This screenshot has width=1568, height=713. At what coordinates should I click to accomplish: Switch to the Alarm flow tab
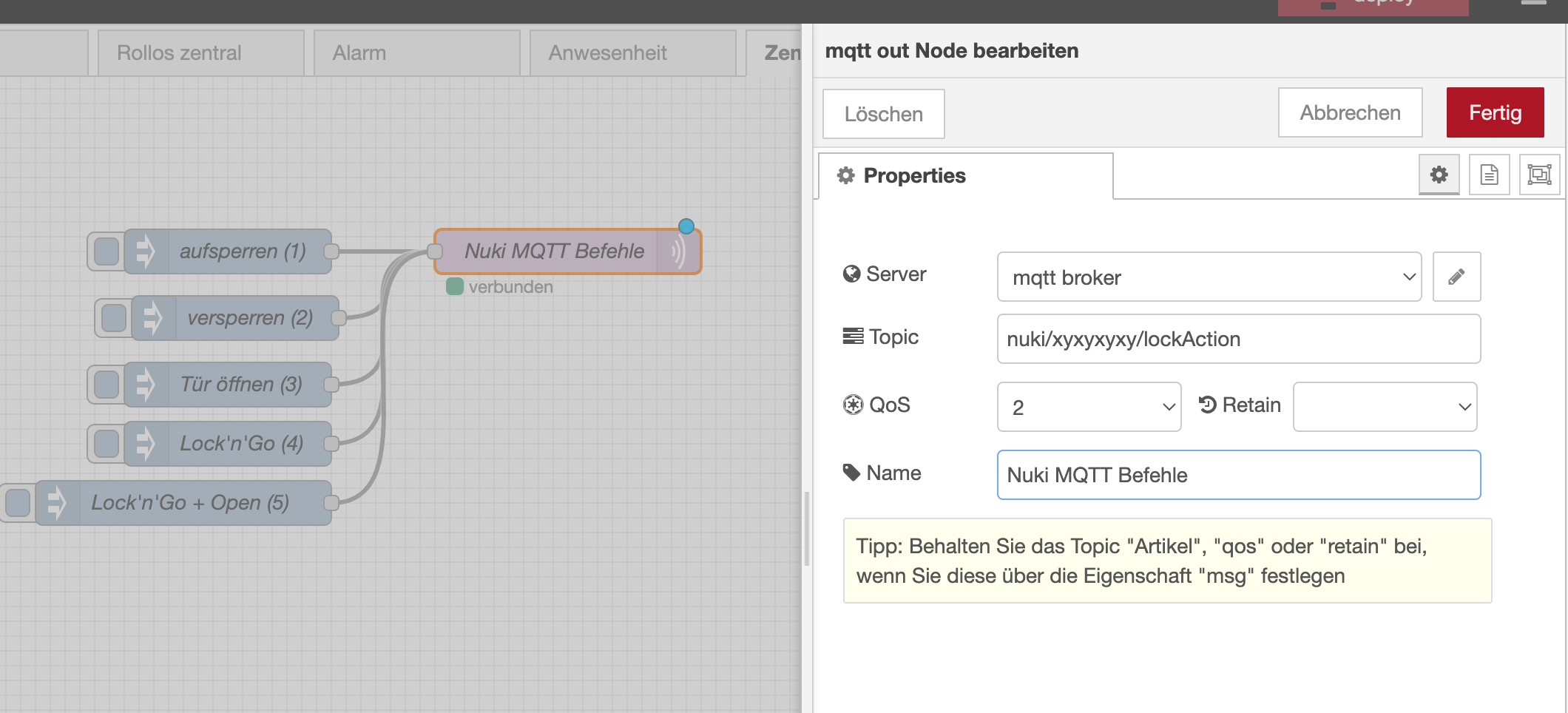coord(416,53)
